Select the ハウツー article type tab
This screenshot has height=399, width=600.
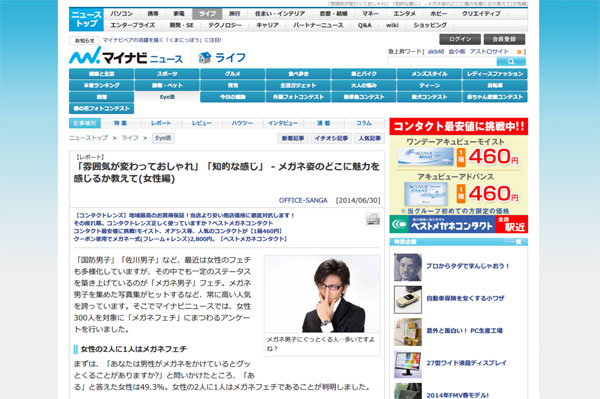pyautogui.click(x=242, y=123)
